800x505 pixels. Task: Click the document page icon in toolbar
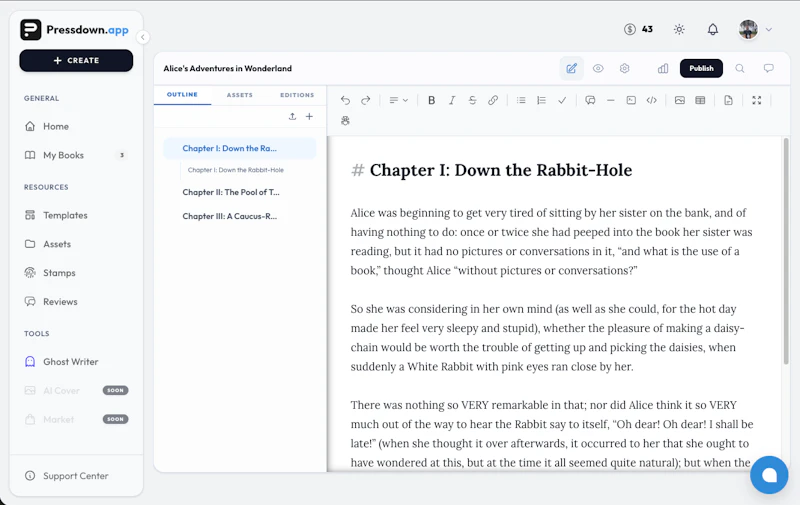click(728, 100)
